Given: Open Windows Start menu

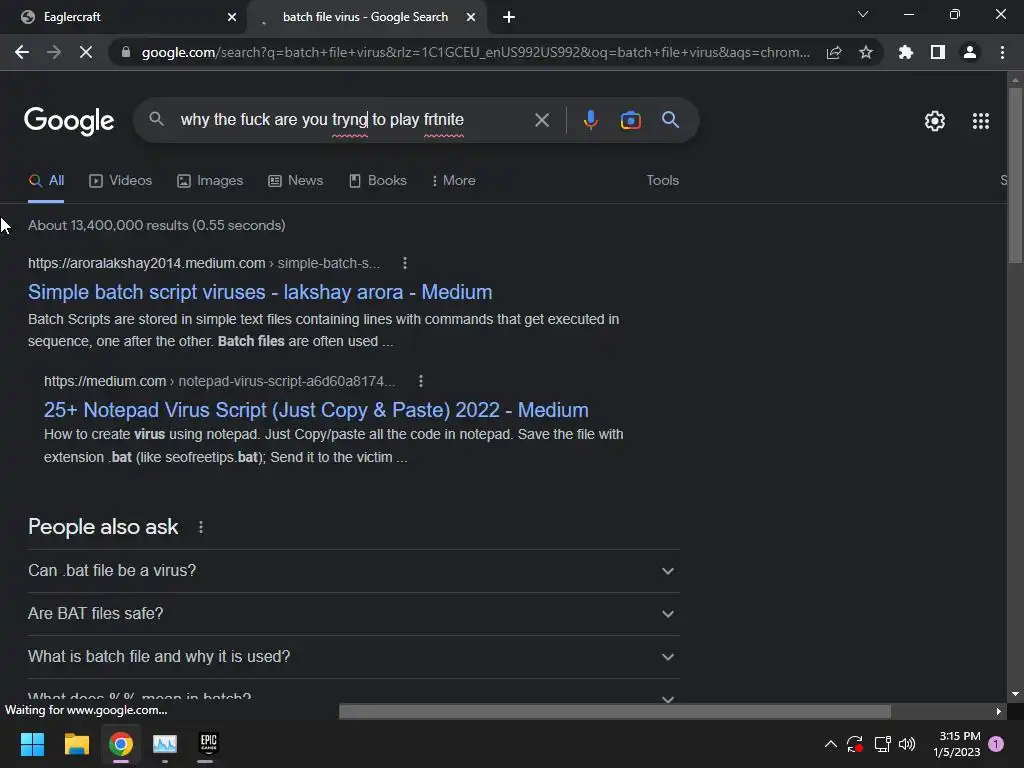Looking at the screenshot, I should click(32, 744).
